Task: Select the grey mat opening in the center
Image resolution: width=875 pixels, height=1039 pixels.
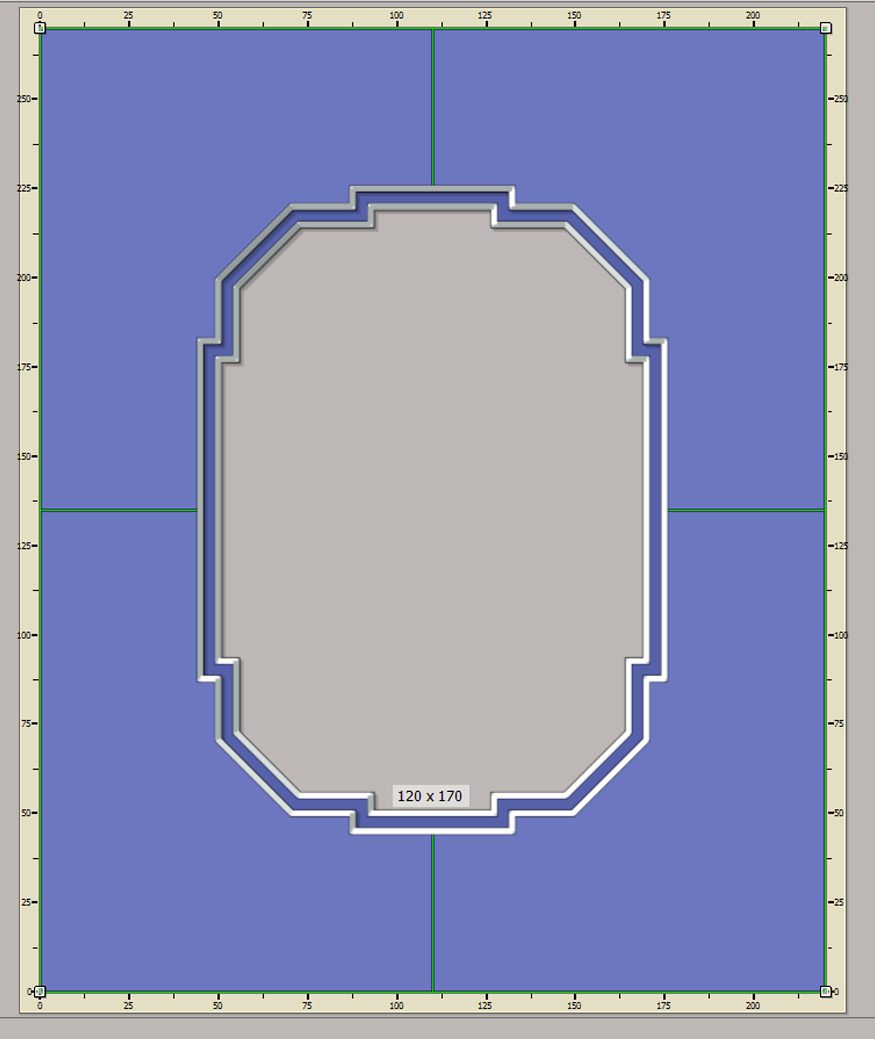Action: coord(433,510)
